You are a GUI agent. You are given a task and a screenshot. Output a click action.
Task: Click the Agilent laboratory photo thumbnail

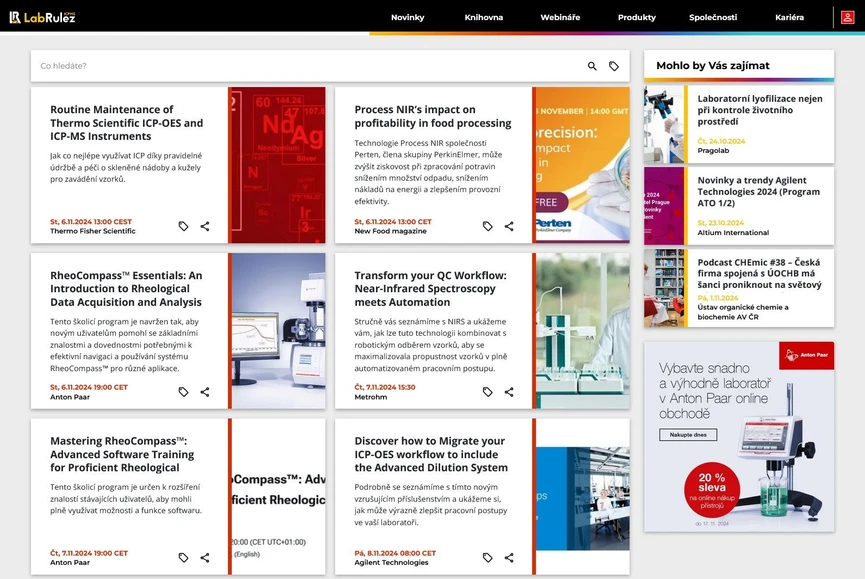pos(583,498)
